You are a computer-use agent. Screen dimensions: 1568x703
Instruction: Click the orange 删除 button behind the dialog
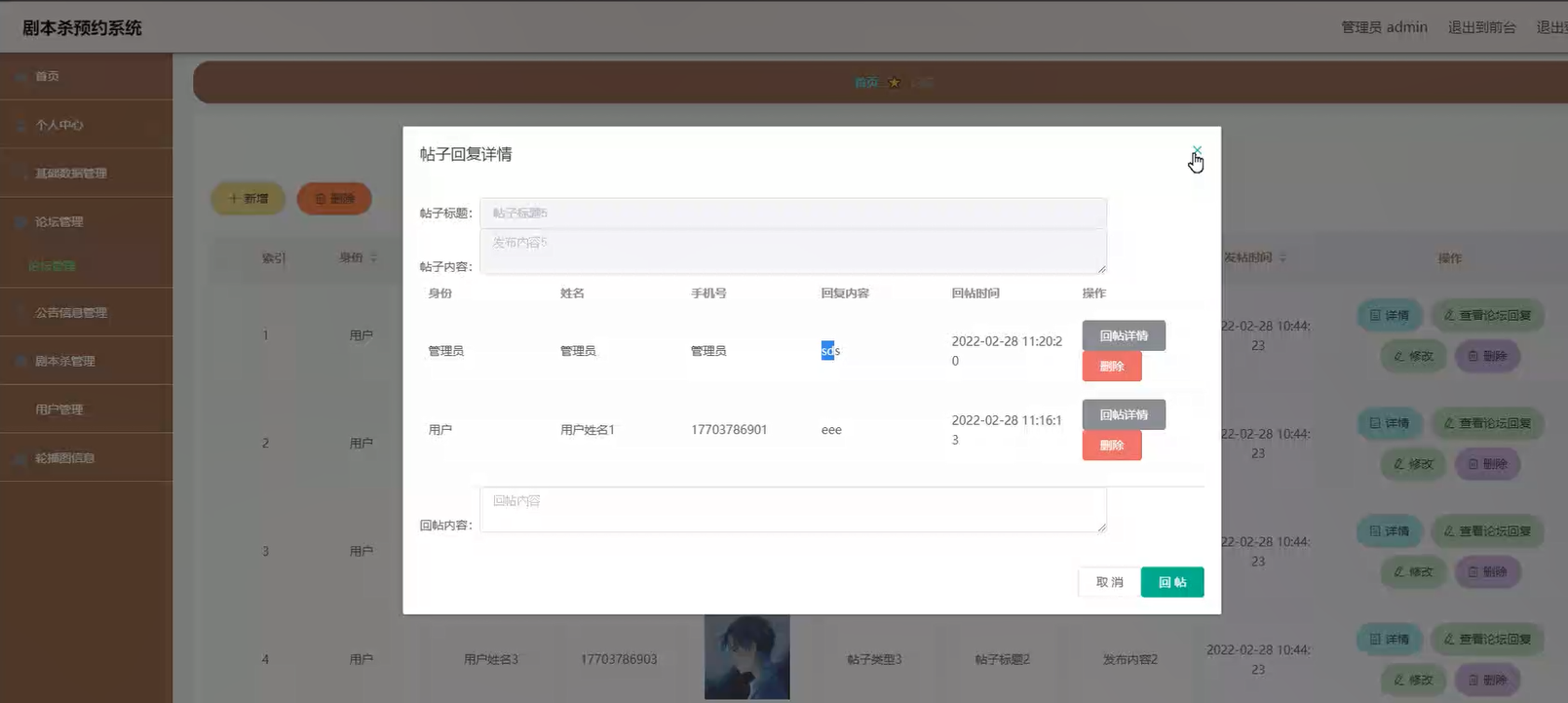(x=334, y=199)
